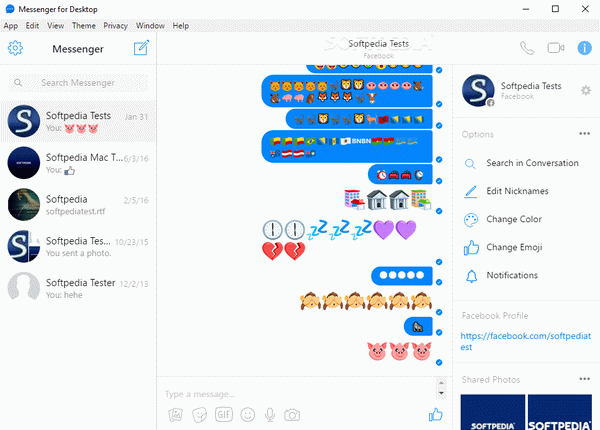The width and height of the screenshot is (600, 430).
Task: Click Softpedia Tests profile avatar in info panel
Action: coord(478,91)
